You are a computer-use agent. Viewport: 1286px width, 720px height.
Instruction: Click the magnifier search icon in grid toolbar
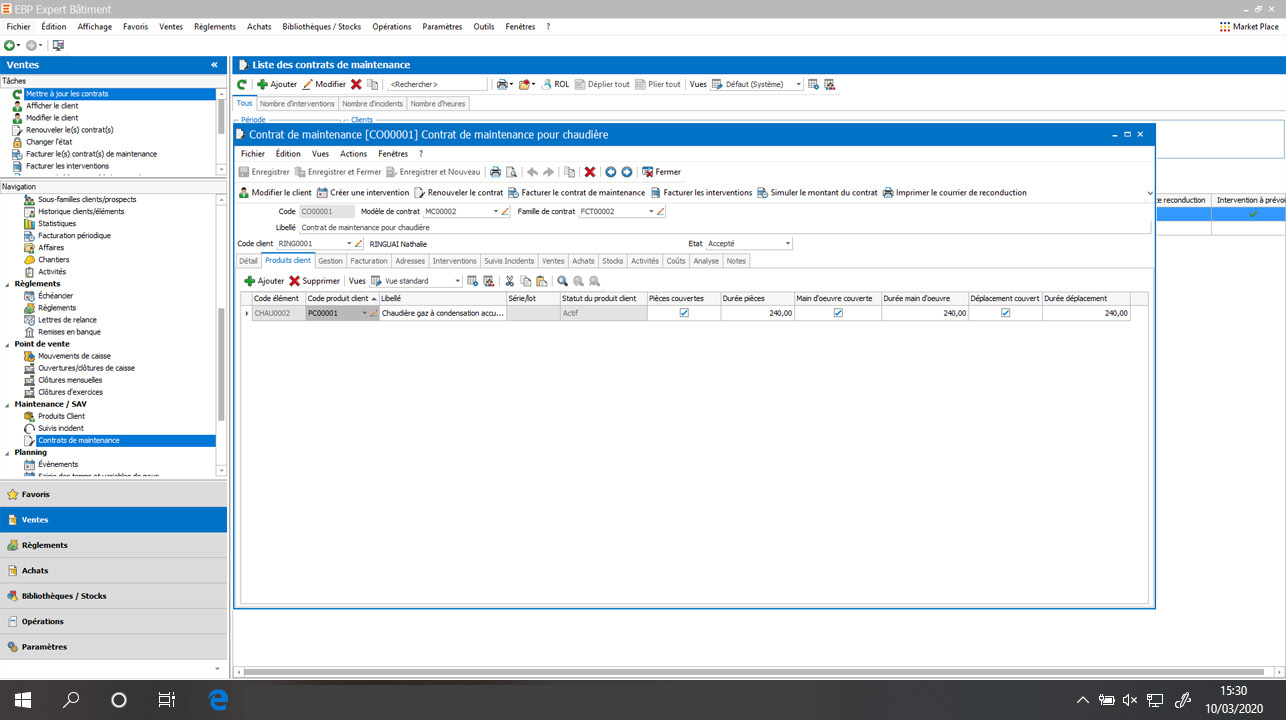pyautogui.click(x=563, y=281)
